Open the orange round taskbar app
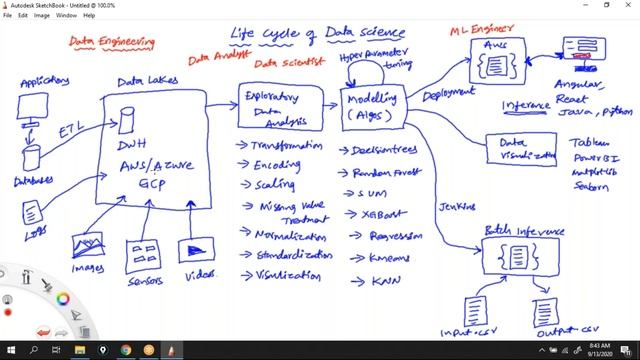 point(149,350)
